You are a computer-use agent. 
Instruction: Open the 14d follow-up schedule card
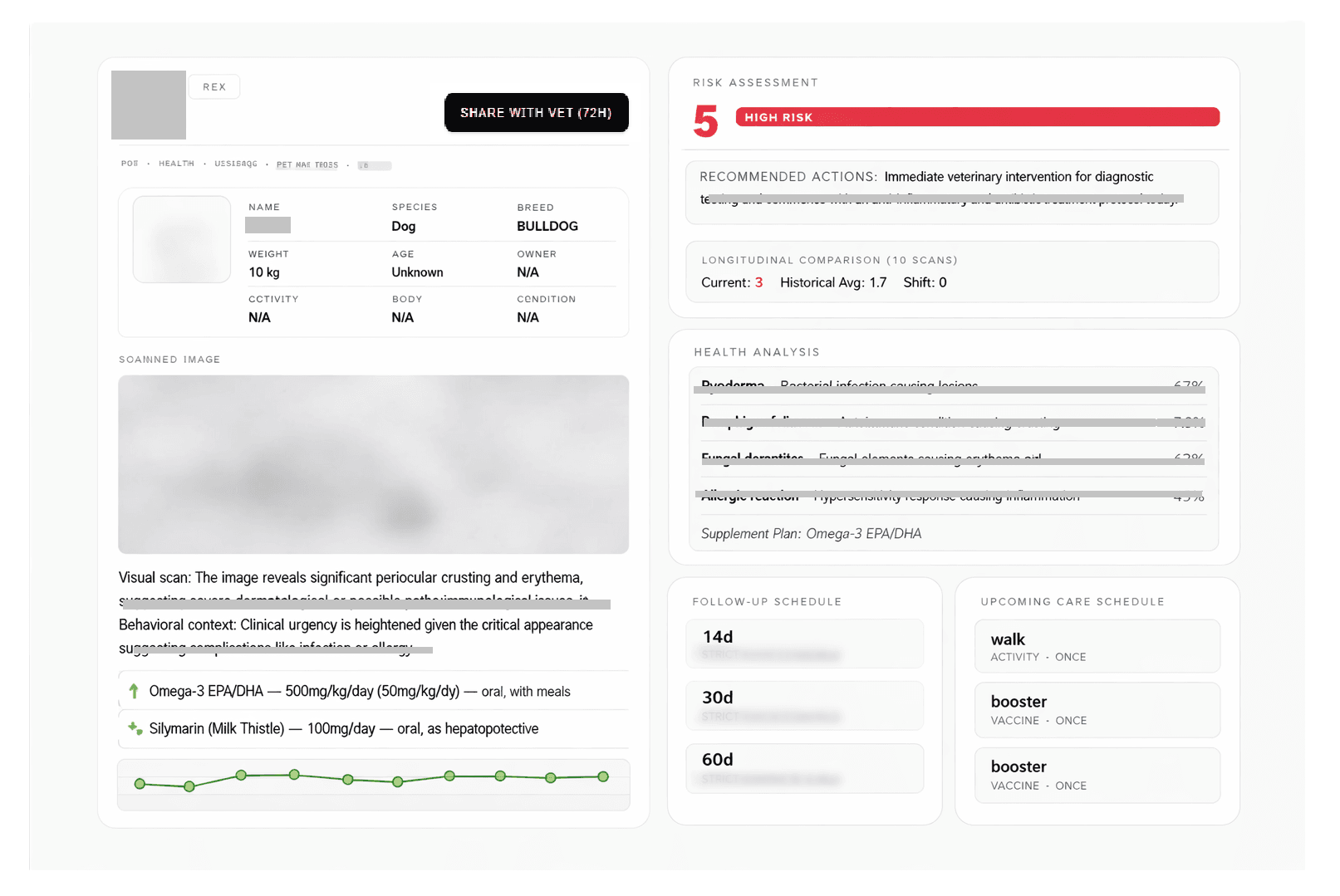tap(804, 644)
